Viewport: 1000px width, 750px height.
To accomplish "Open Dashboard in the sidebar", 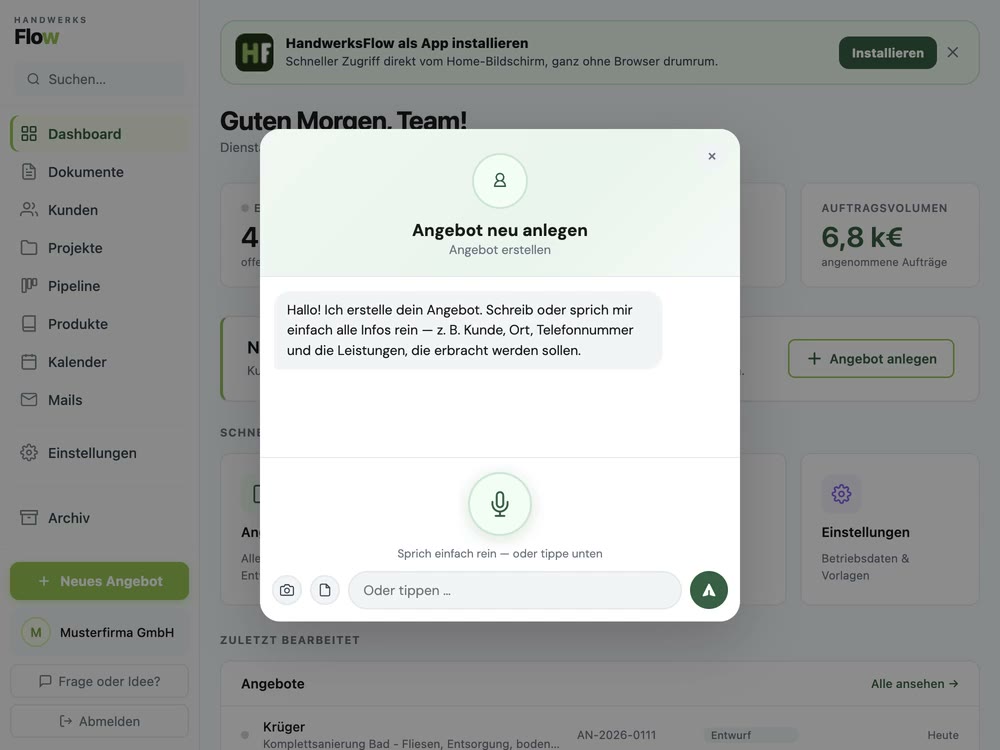I will coord(99,134).
